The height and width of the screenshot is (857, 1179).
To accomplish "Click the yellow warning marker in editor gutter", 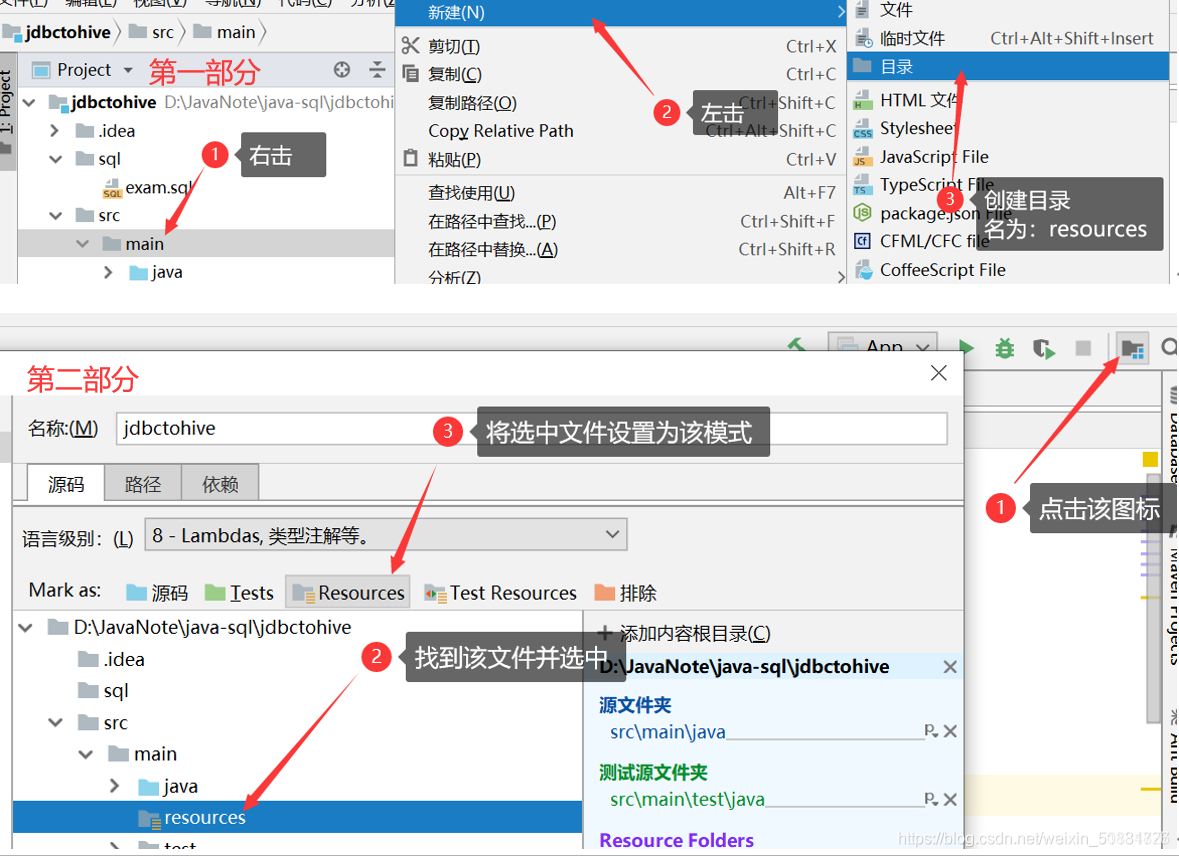I will [1150, 459].
